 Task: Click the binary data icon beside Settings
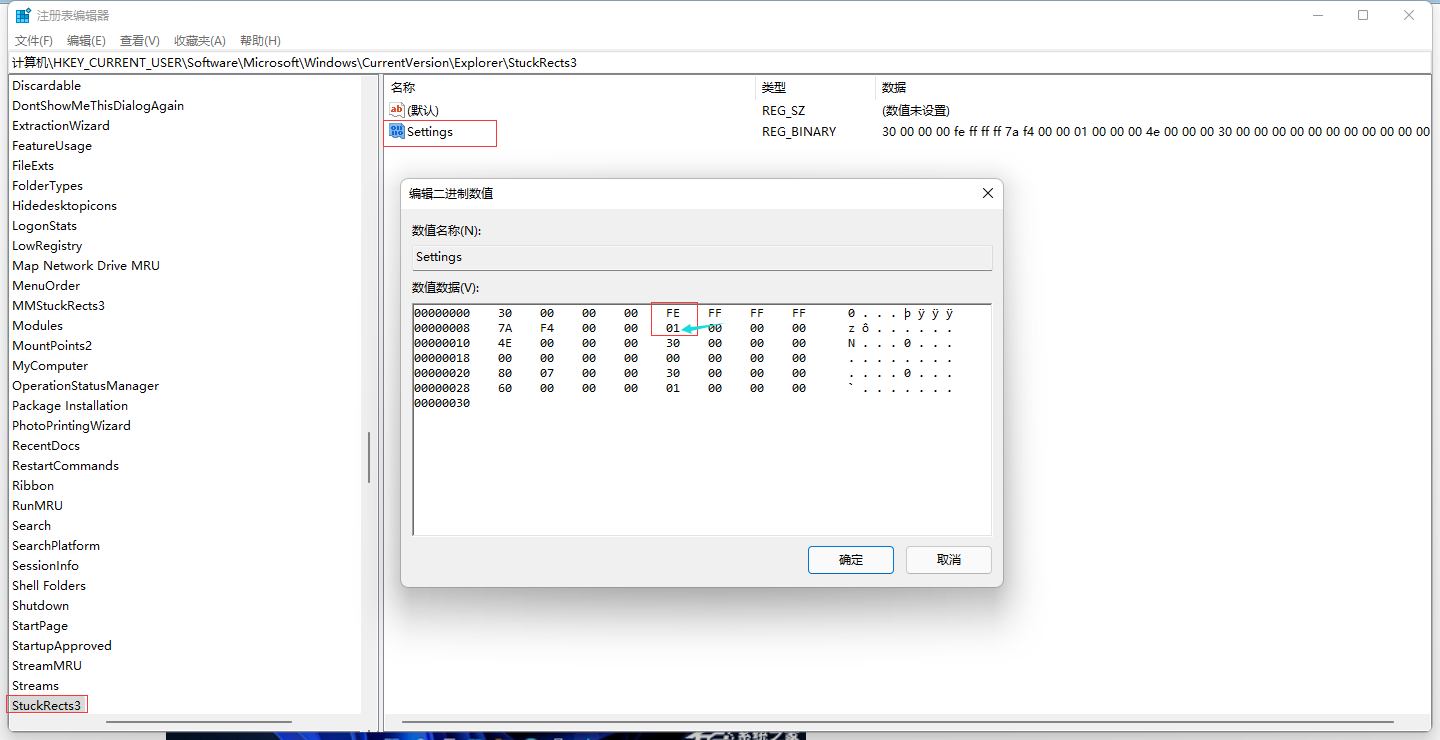click(396, 131)
